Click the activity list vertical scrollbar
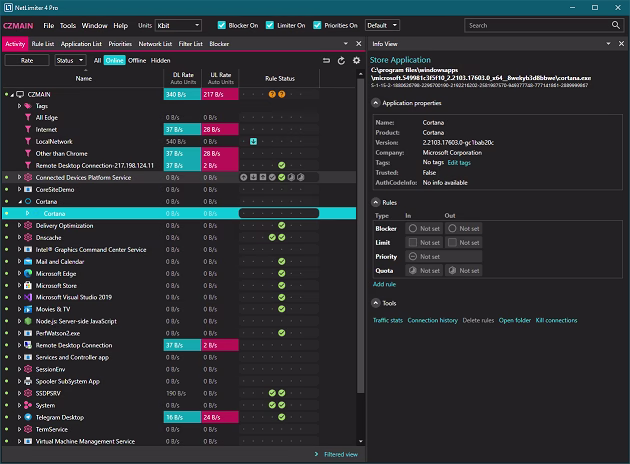Viewport: 630px width, 464px height. 360,236
